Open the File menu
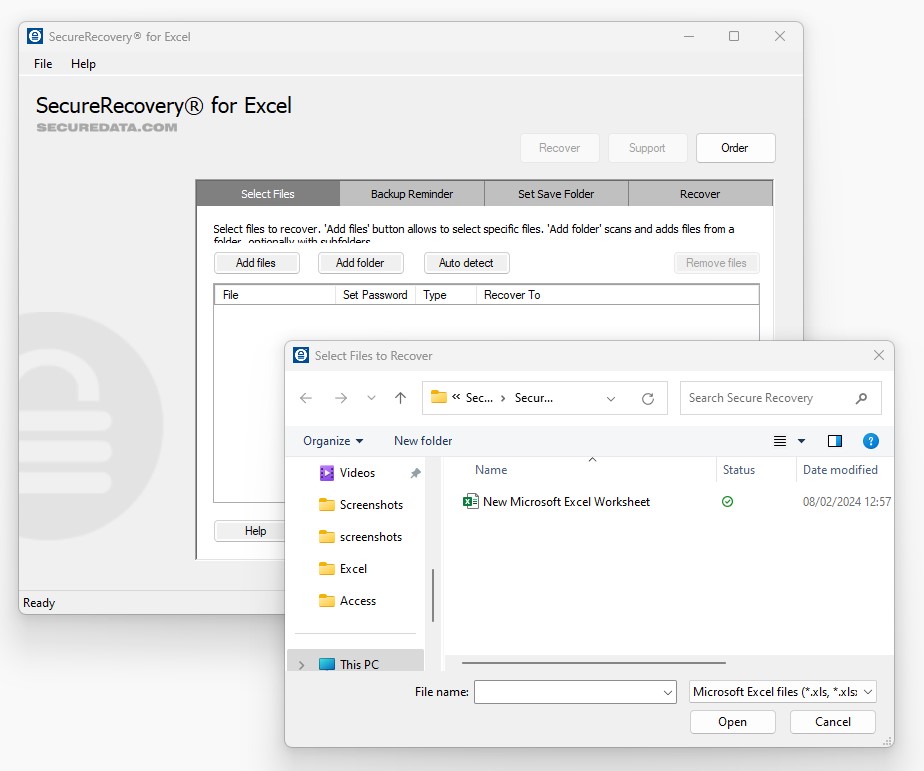This screenshot has width=924, height=771. pos(43,64)
